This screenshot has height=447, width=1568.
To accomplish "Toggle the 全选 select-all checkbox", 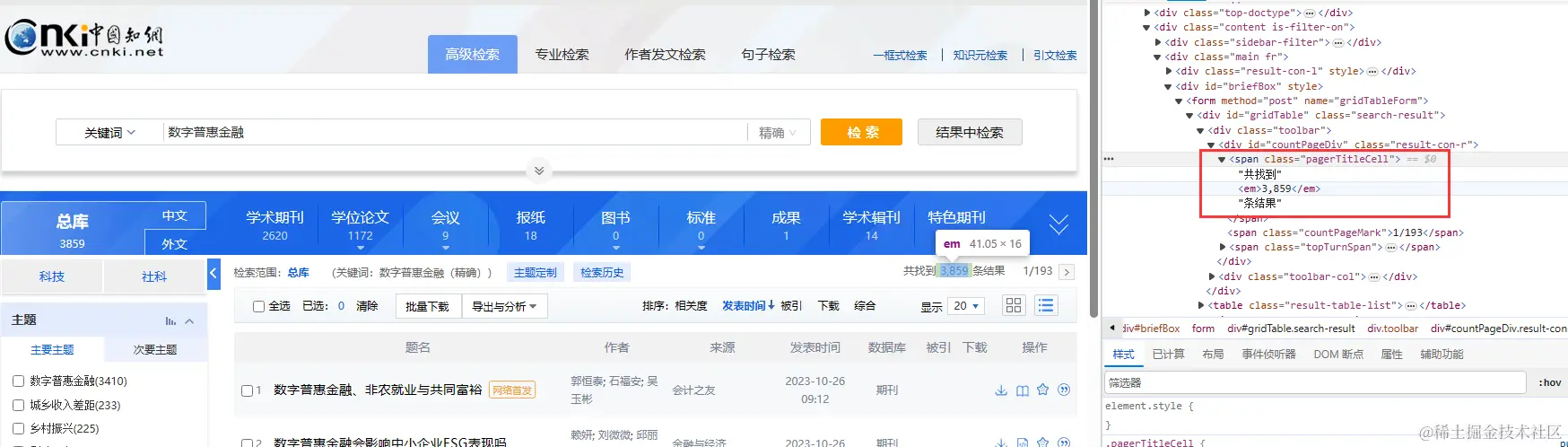I will coord(258,307).
